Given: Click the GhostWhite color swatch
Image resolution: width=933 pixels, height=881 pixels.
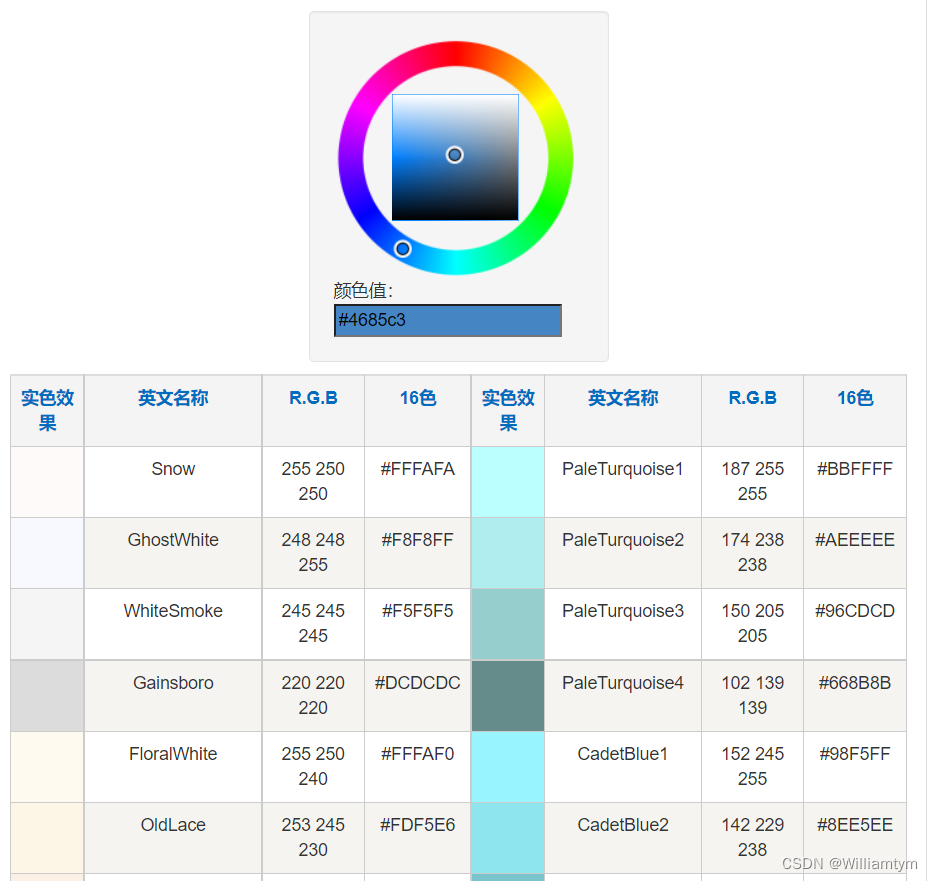Looking at the screenshot, I should point(47,553).
